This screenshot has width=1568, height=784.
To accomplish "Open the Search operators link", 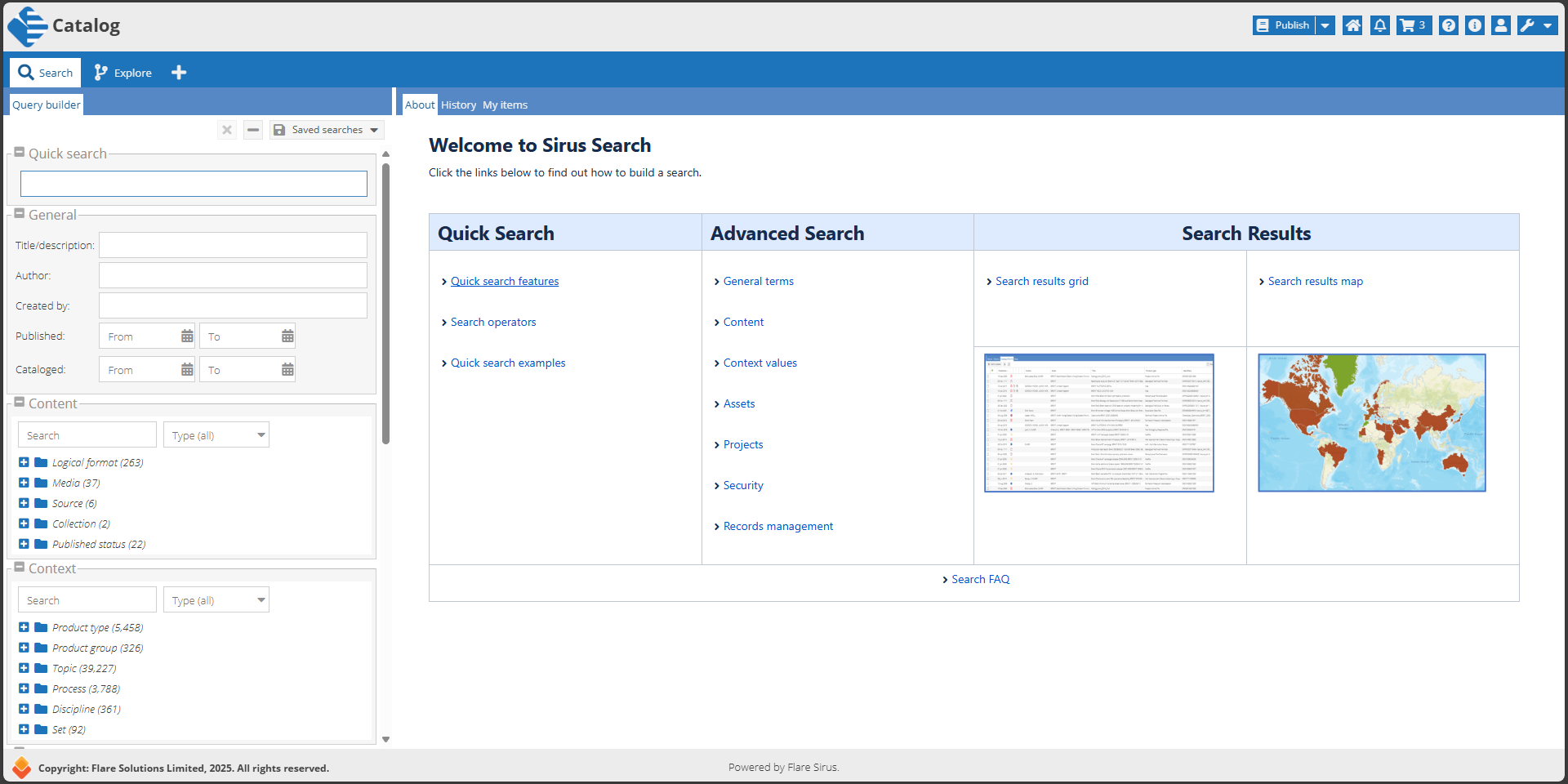I will [493, 322].
